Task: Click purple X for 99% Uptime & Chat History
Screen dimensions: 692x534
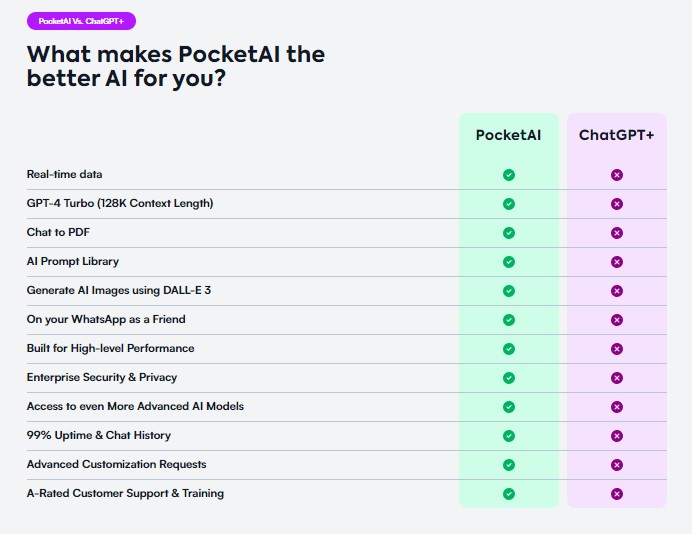Action: click(x=617, y=436)
